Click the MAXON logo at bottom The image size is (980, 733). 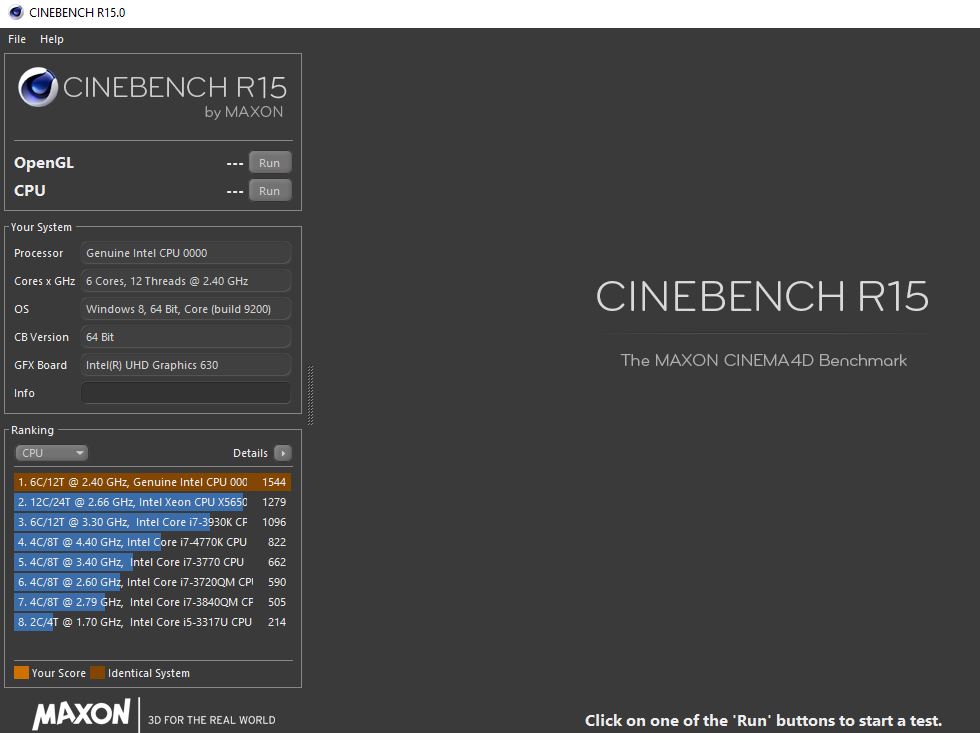pos(81,714)
